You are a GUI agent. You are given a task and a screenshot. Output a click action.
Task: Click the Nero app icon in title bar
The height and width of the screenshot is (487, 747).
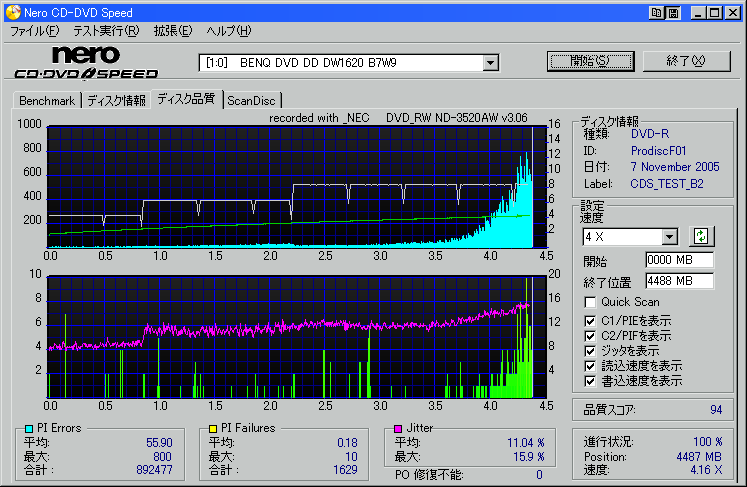[12, 12]
